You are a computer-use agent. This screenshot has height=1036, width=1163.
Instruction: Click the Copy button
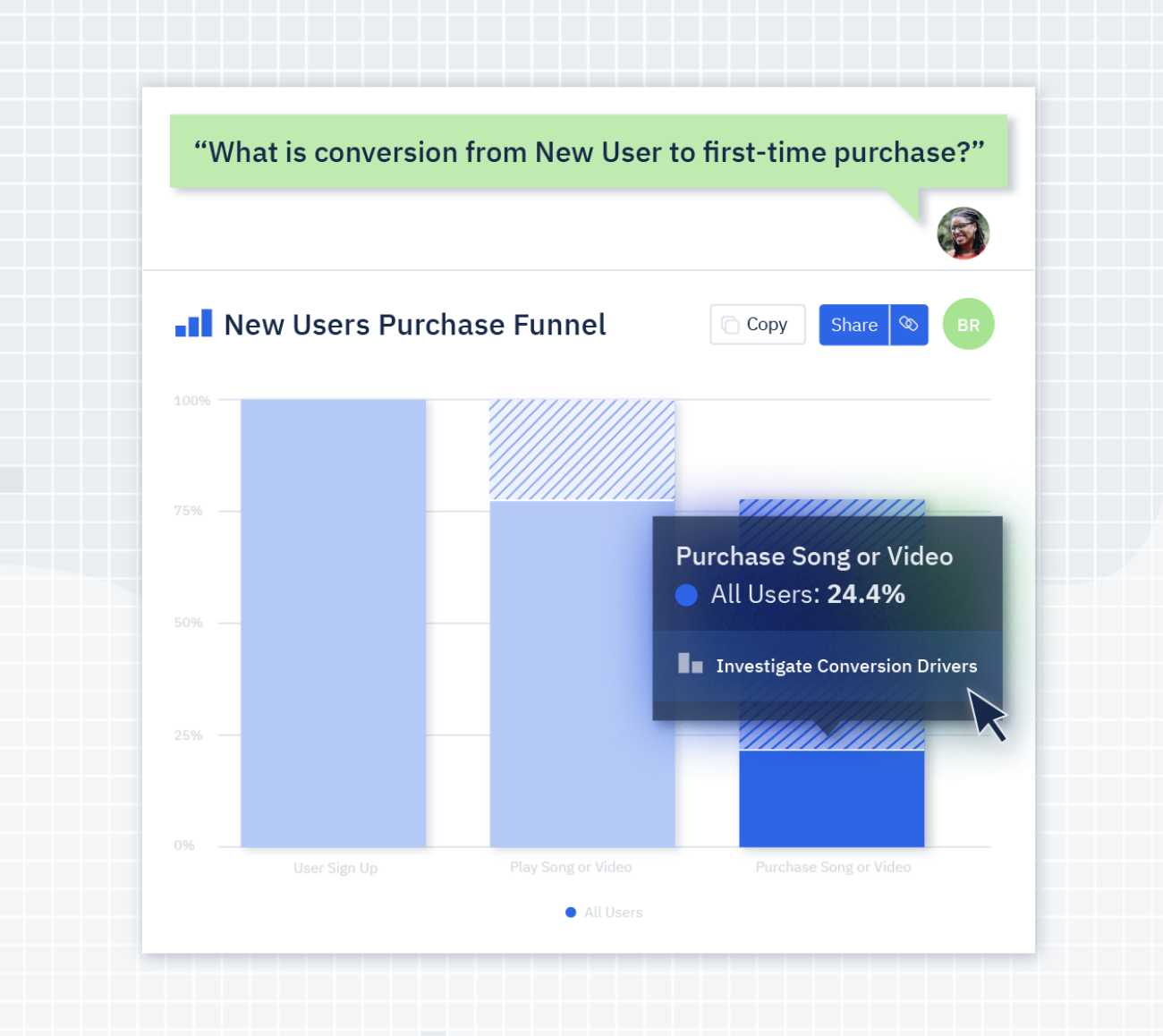click(757, 325)
